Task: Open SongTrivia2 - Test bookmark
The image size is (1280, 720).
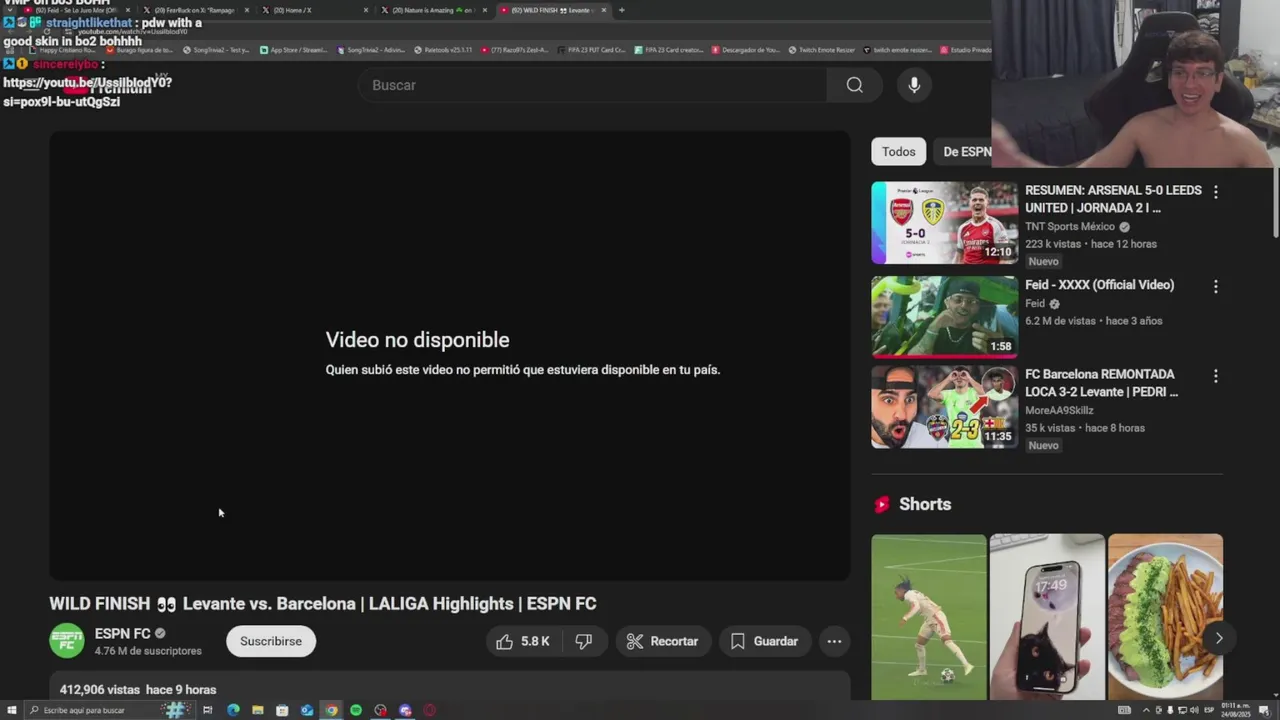Action: (x=216, y=50)
